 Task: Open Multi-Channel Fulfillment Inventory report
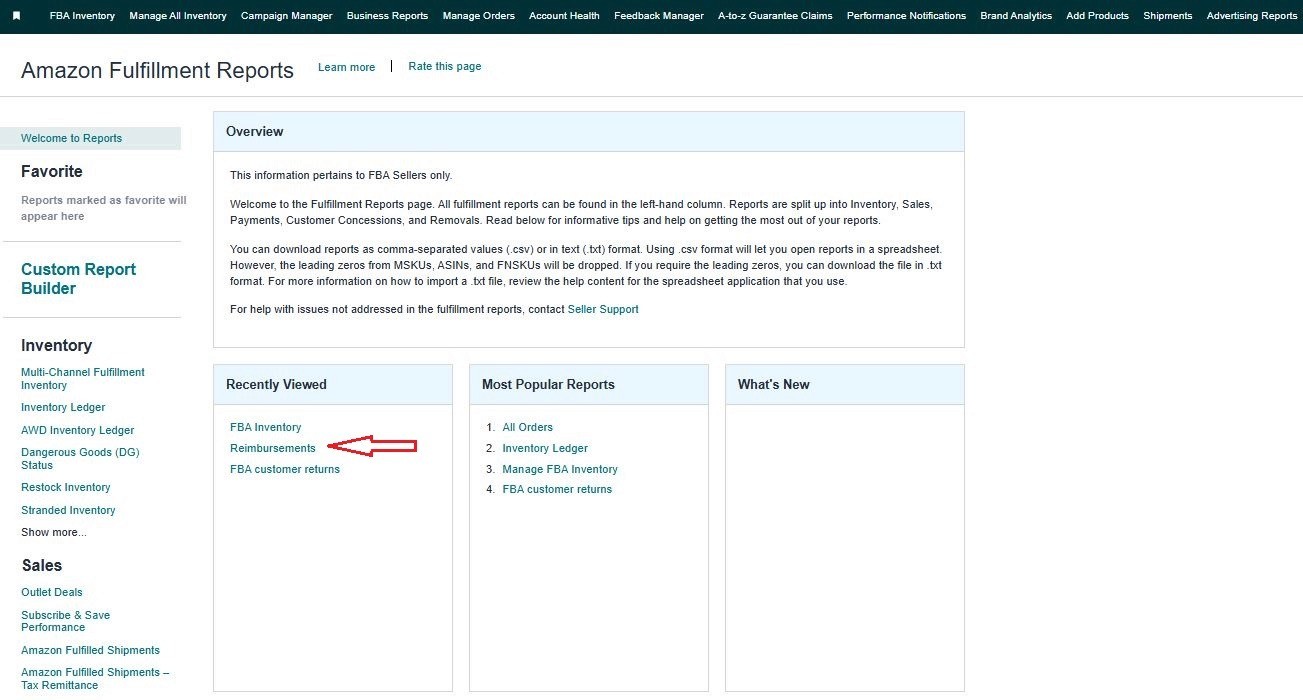point(83,378)
